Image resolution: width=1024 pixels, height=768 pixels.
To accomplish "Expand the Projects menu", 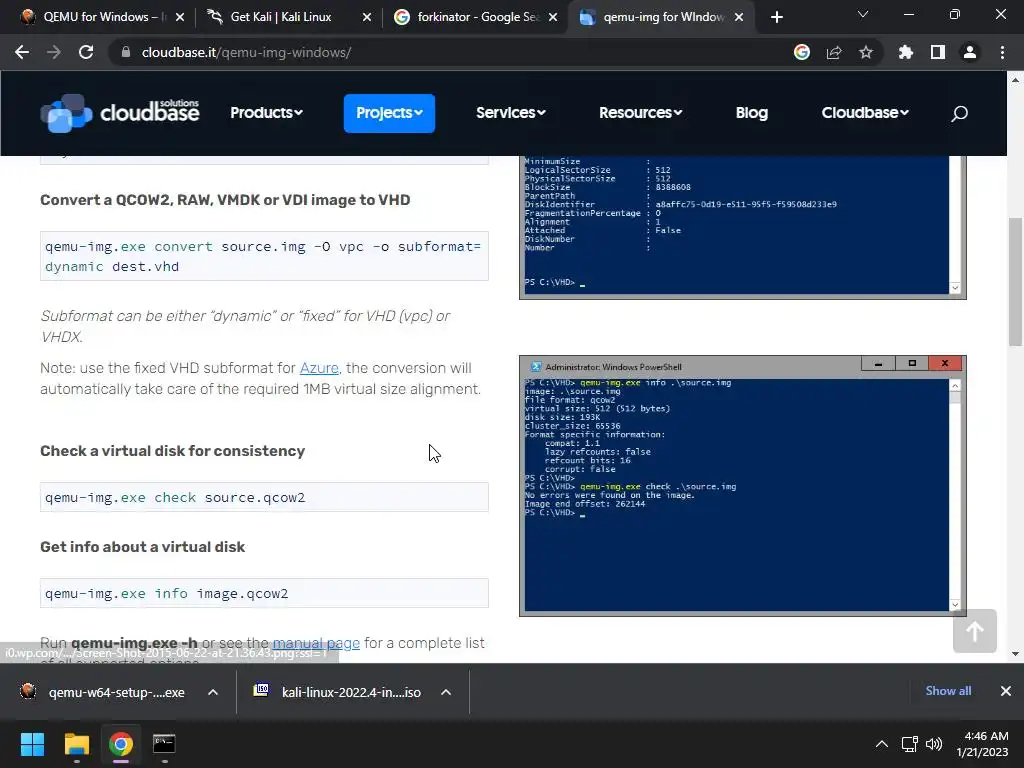I will (389, 113).
